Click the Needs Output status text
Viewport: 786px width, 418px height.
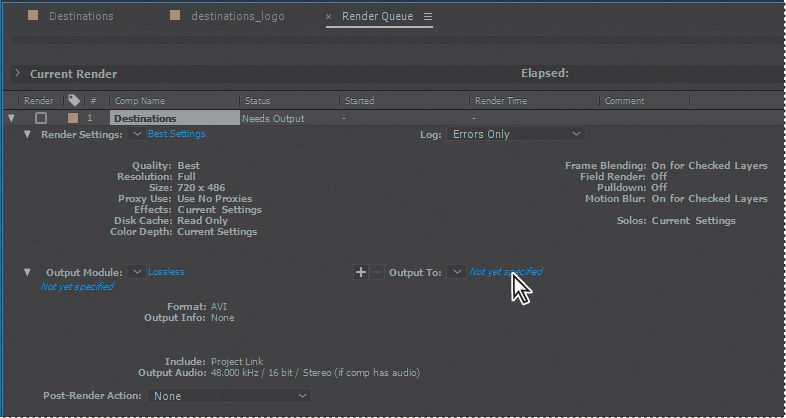pyautogui.click(x=273, y=119)
